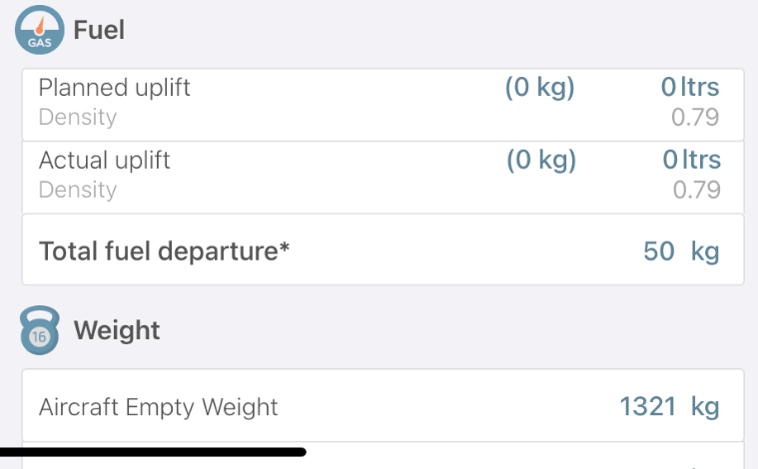Edit Actual uplift kg value
Image resolution: width=758 pixels, height=469 pixels.
(x=541, y=161)
